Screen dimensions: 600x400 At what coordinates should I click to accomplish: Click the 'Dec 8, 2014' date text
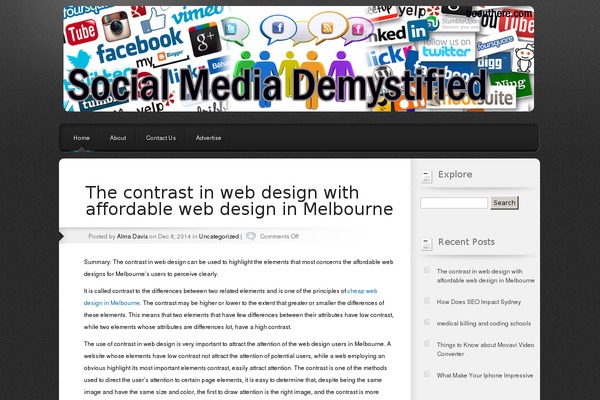pos(174,237)
